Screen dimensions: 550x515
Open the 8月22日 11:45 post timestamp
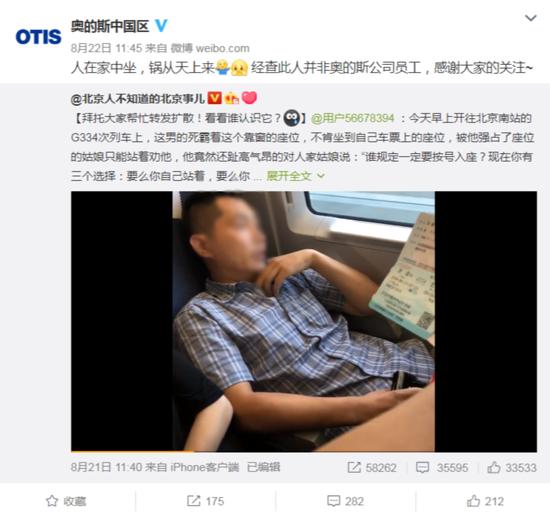click(x=106, y=48)
